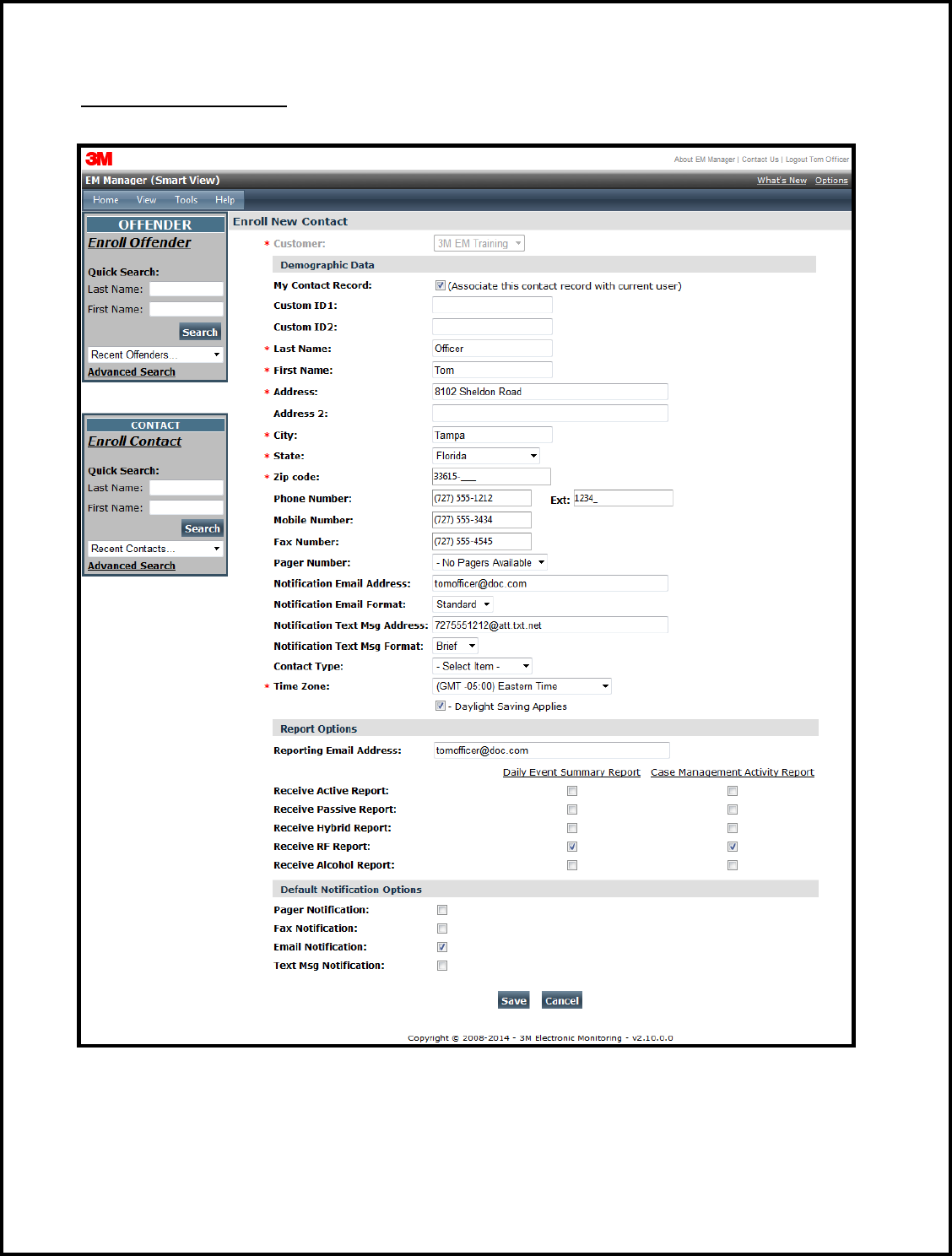Viewport: 952px width, 1256px height.
Task: Open the Customer 3M EM Training dropdown
Action: tap(479, 243)
